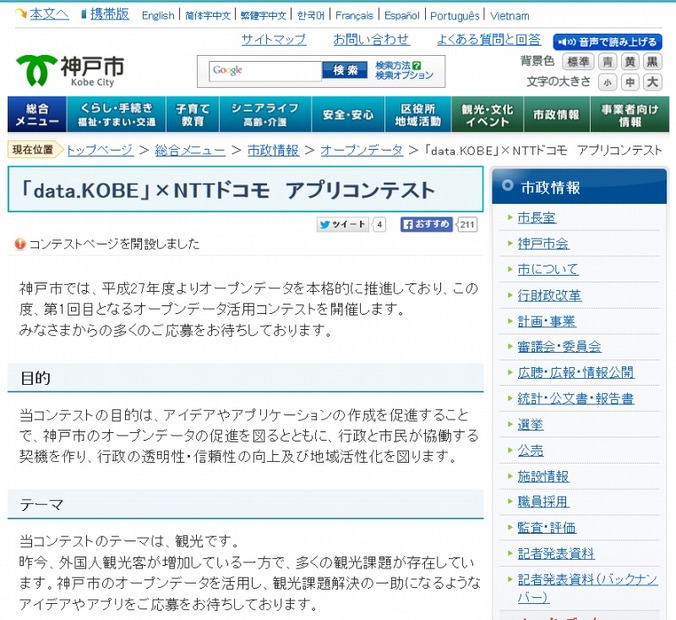
Task: Switch language to 한국어
Action: click(x=310, y=16)
